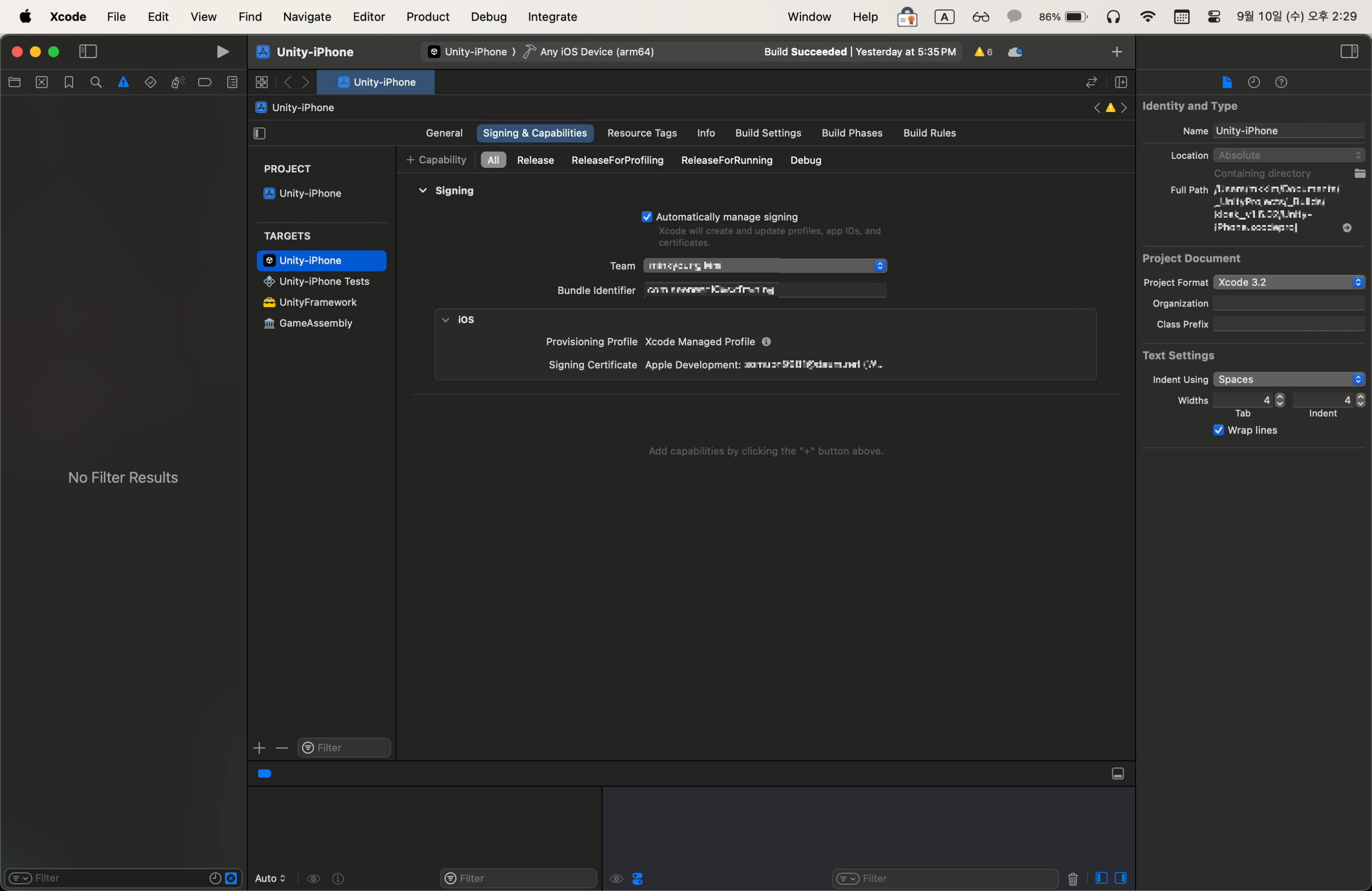Uncheck Automatically manage signing

click(x=647, y=217)
